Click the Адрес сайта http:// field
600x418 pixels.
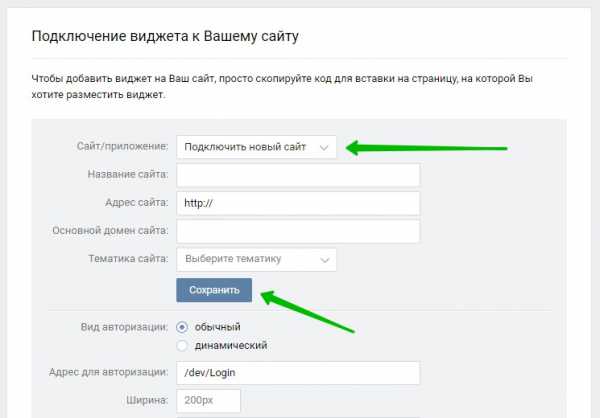point(298,203)
